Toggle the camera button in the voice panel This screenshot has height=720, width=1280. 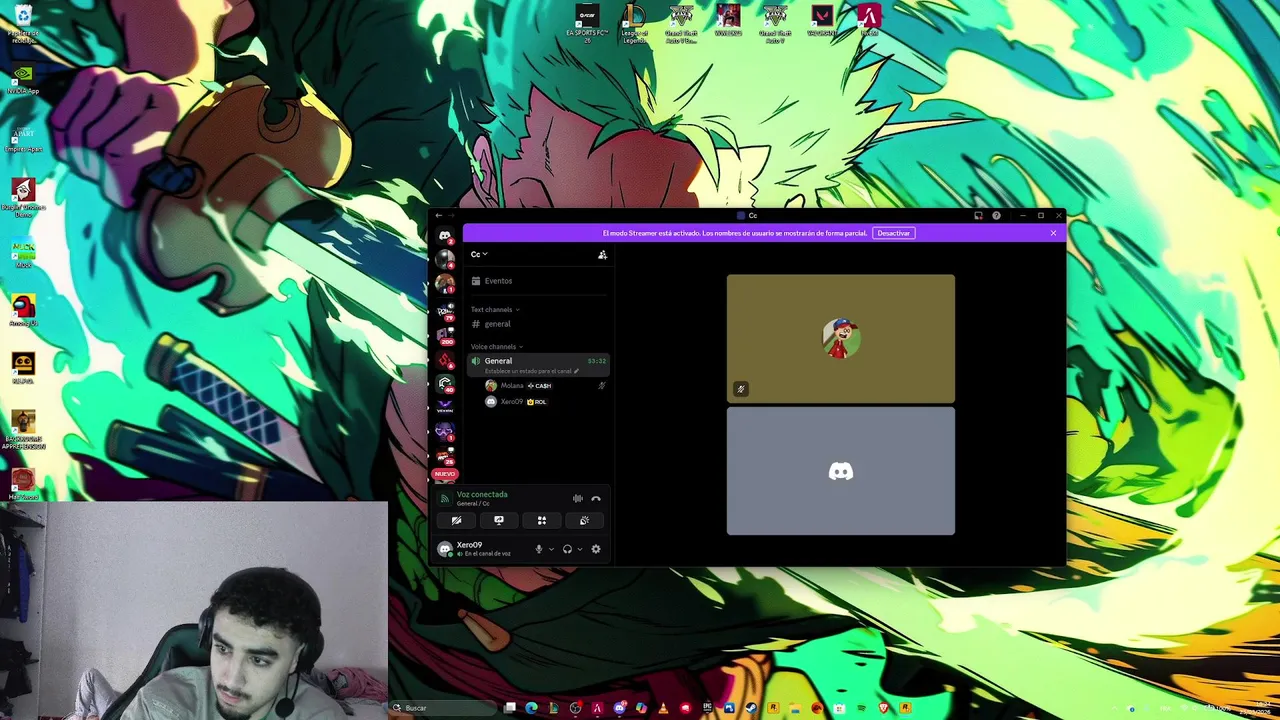[x=456, y=520]
